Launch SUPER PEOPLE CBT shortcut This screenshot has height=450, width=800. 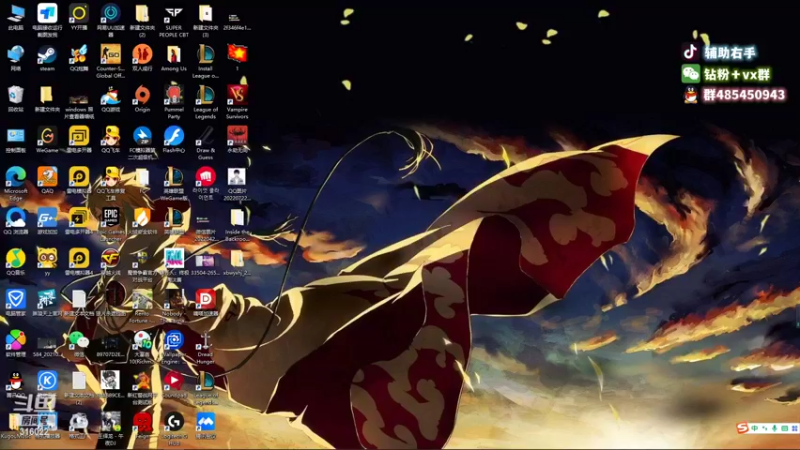173,20
